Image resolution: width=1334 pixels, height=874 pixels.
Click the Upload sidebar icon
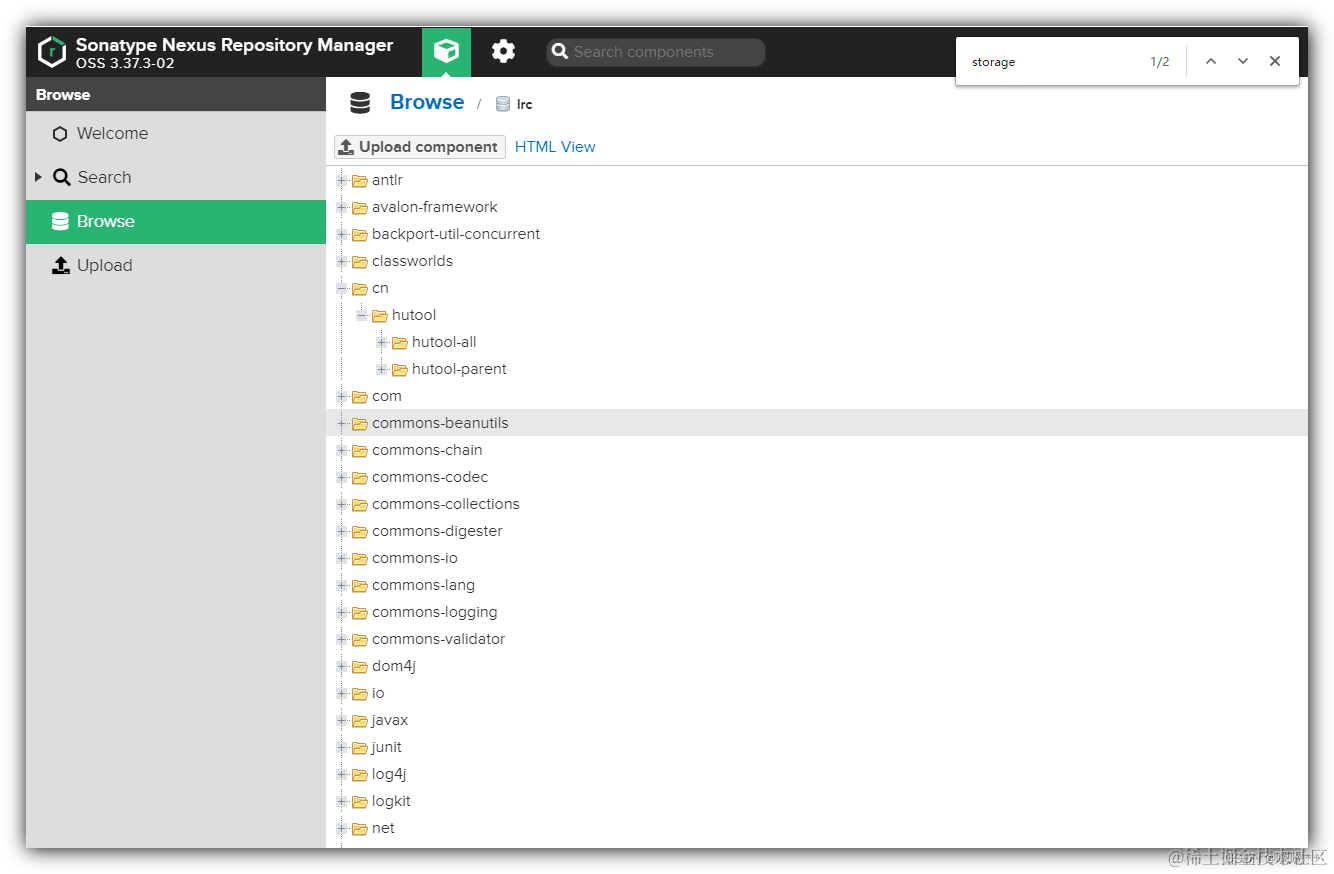click(60, 266)
